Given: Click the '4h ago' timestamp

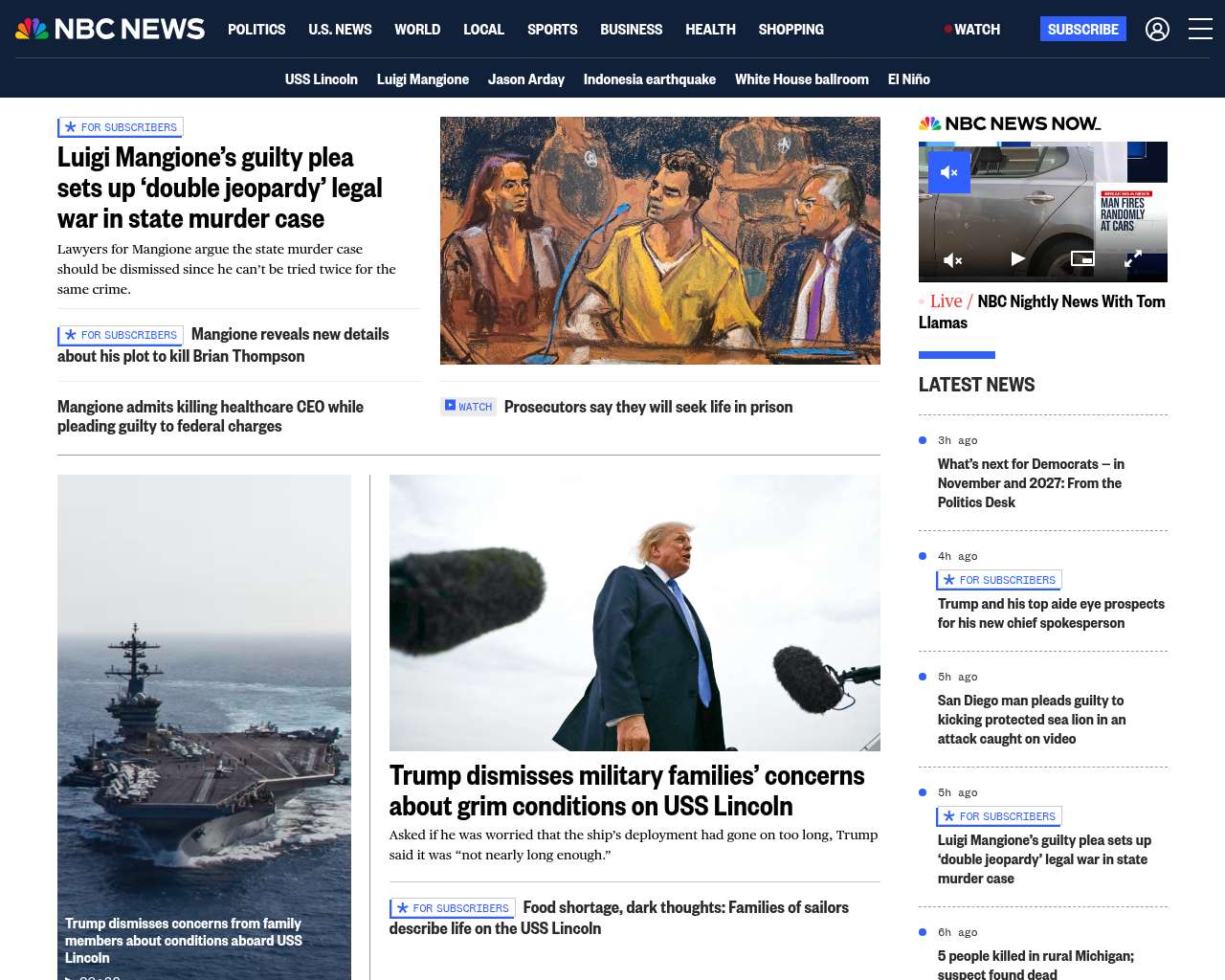Looking at the screenshot, I should [x=957, y=556].
